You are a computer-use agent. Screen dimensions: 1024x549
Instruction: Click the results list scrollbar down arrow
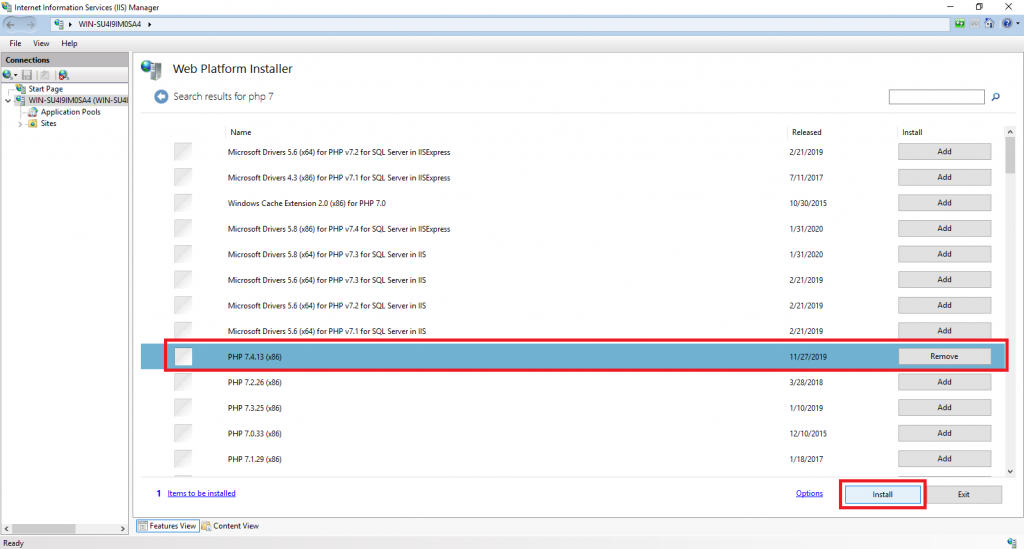1010,471
